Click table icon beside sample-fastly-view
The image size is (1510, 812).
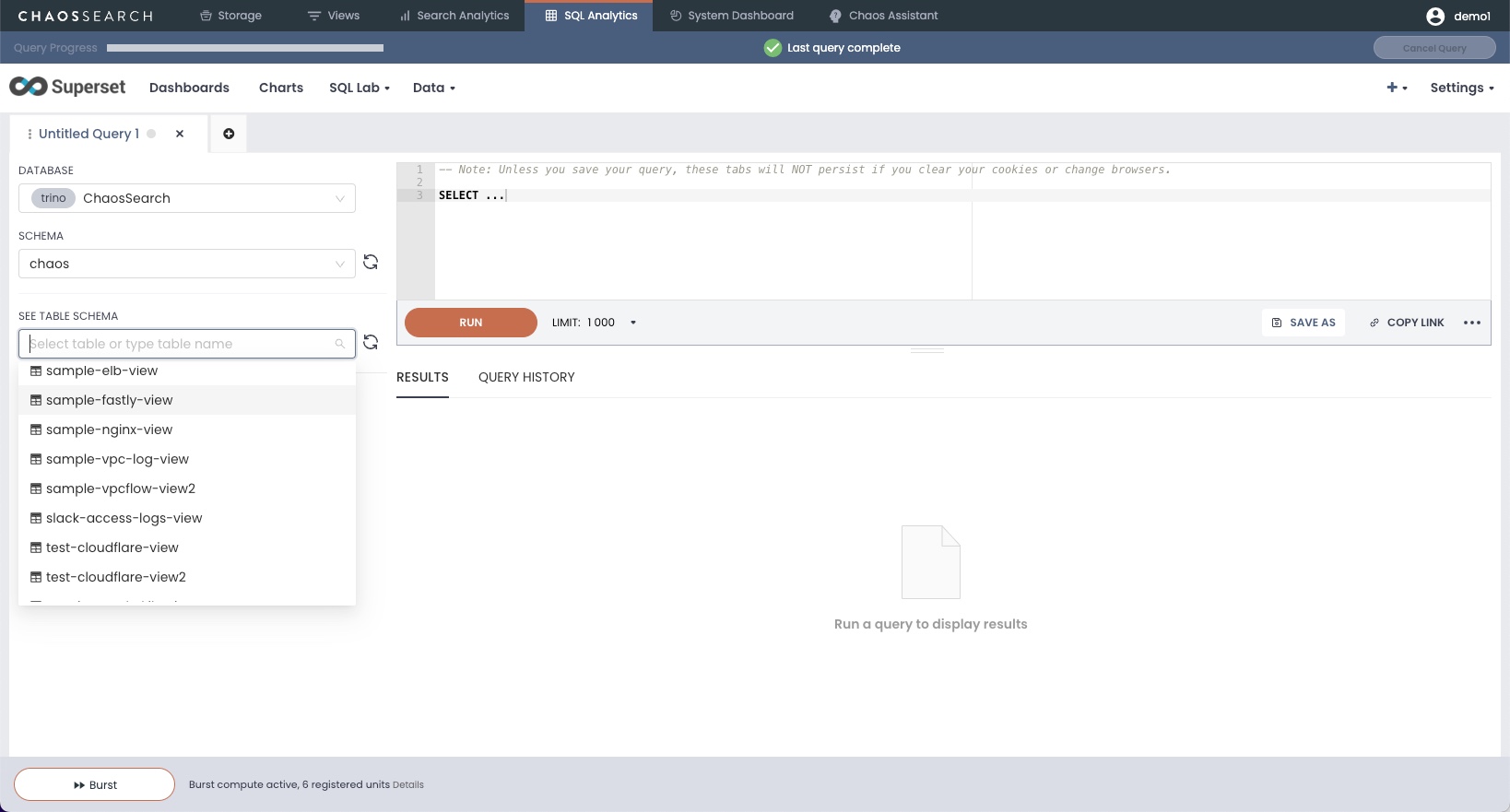(x=36, y=400)
